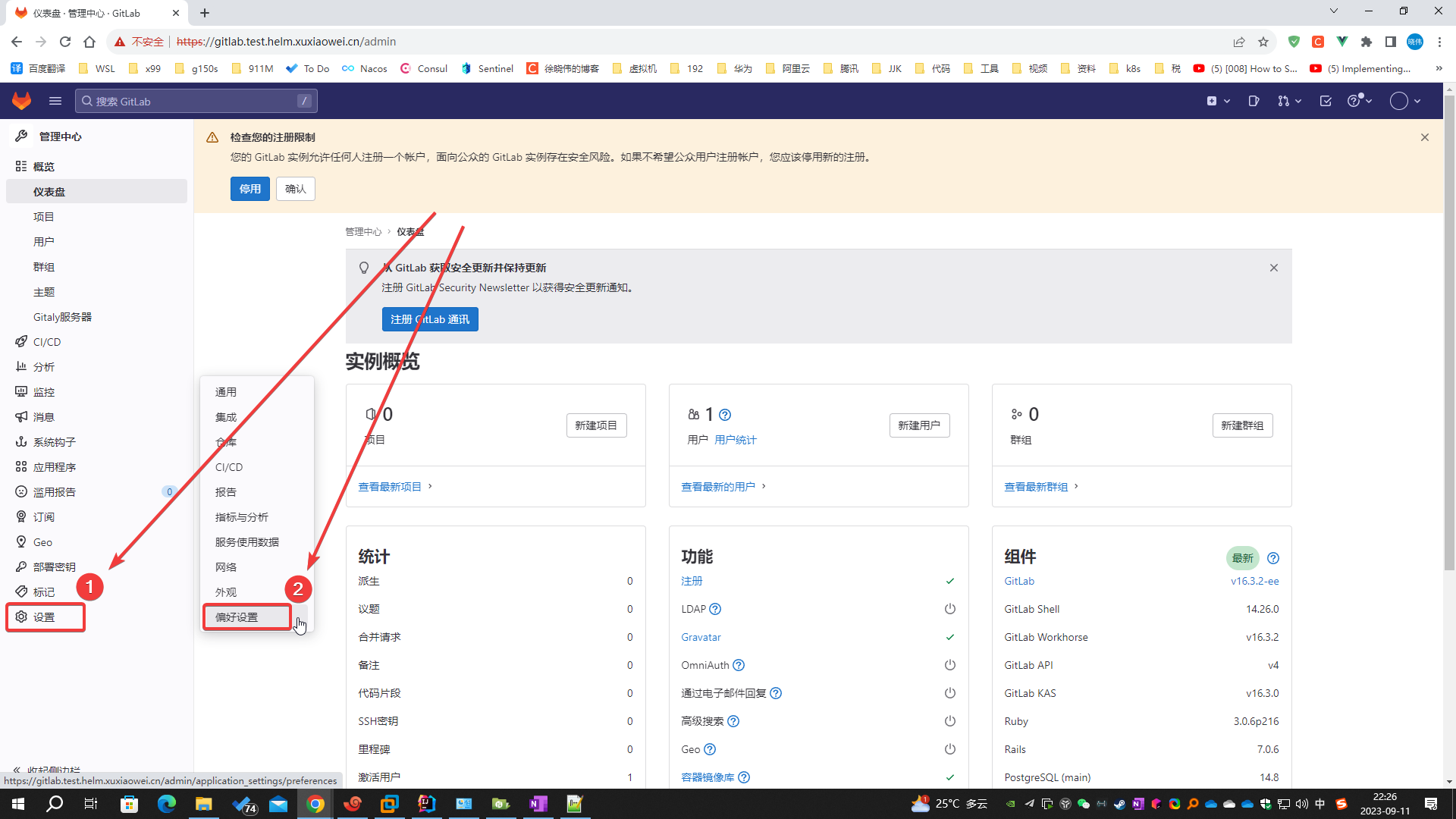The width and height of the screenshot is (1456, 819).
Task: Expand the merge requests dropdown in navbar
Action: point(1289,101)
